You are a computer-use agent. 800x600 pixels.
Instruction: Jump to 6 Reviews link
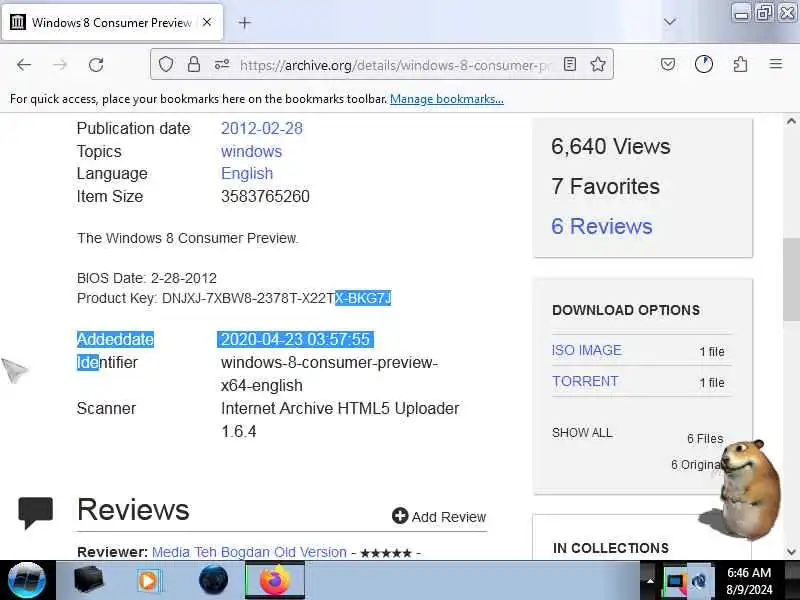pyautogui.click(x=602, y=226)
